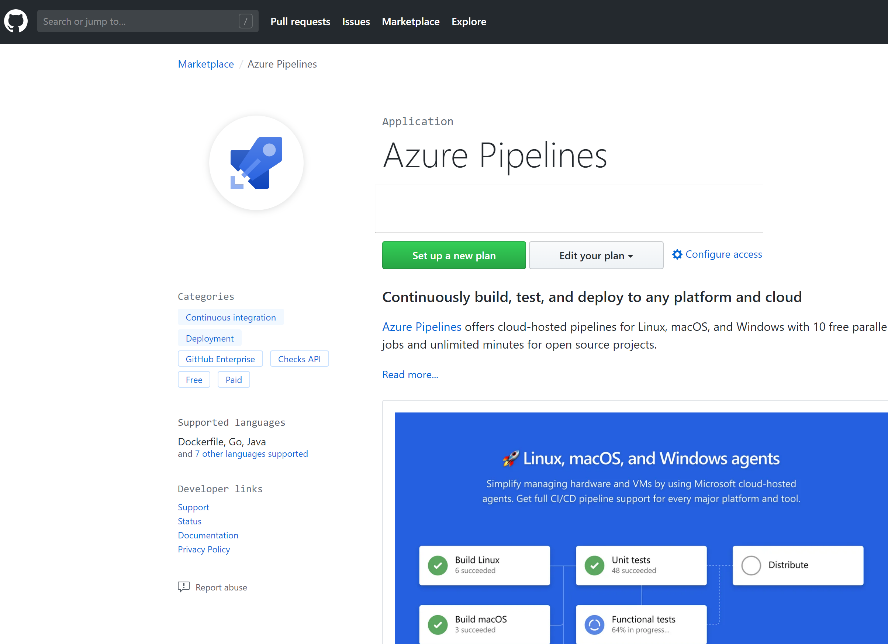Click the Distribute pipeline card
The image size is (888, 644).
[798, 565]
